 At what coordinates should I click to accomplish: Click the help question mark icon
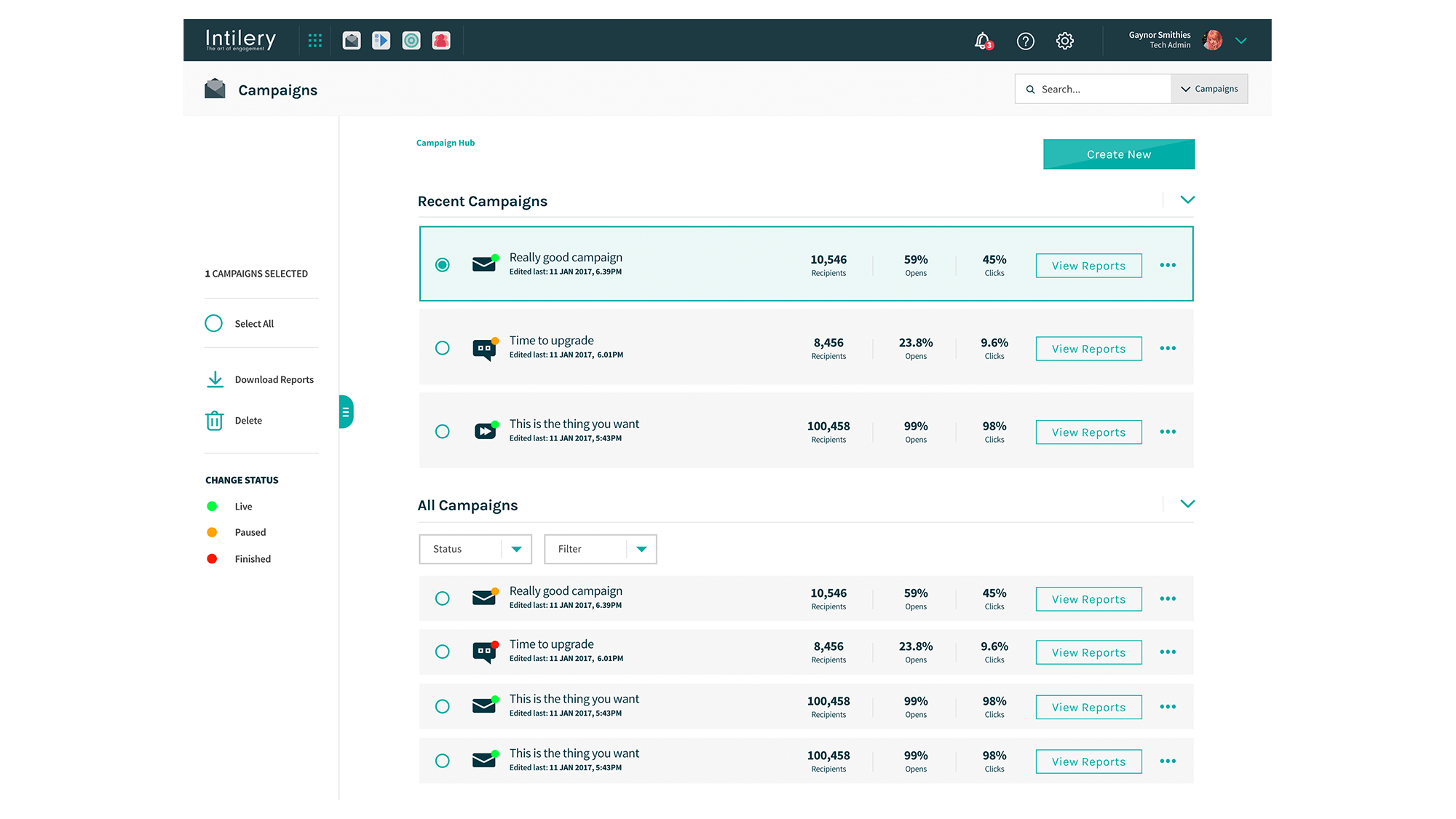point(1025,41)
